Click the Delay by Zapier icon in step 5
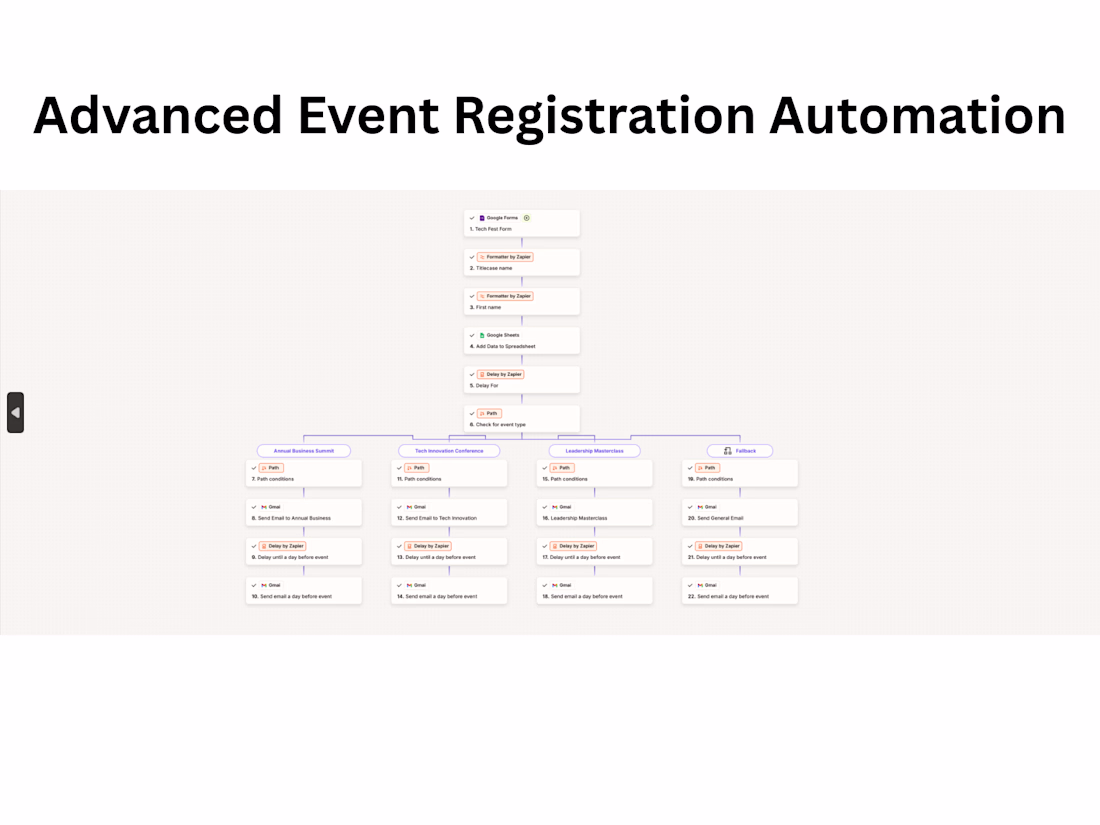The width and height of the screenshot is (1100, 825). click(482, 375)
